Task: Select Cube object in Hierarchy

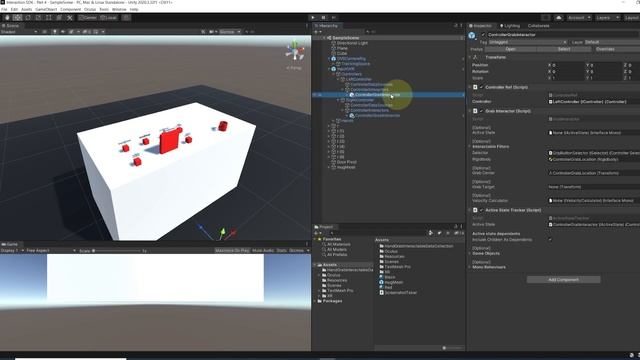Action: [x=342, y=53]
